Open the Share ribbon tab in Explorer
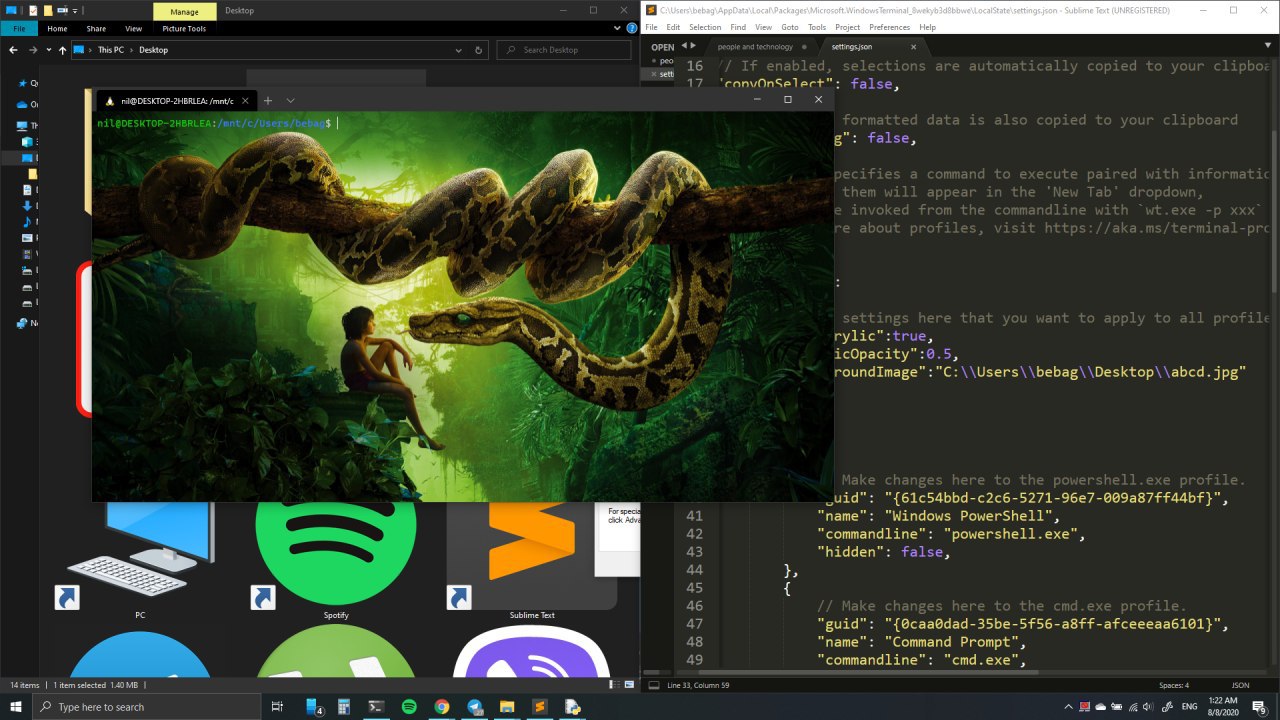Screen dimensions: 1280x720 (x=96, y=29)
